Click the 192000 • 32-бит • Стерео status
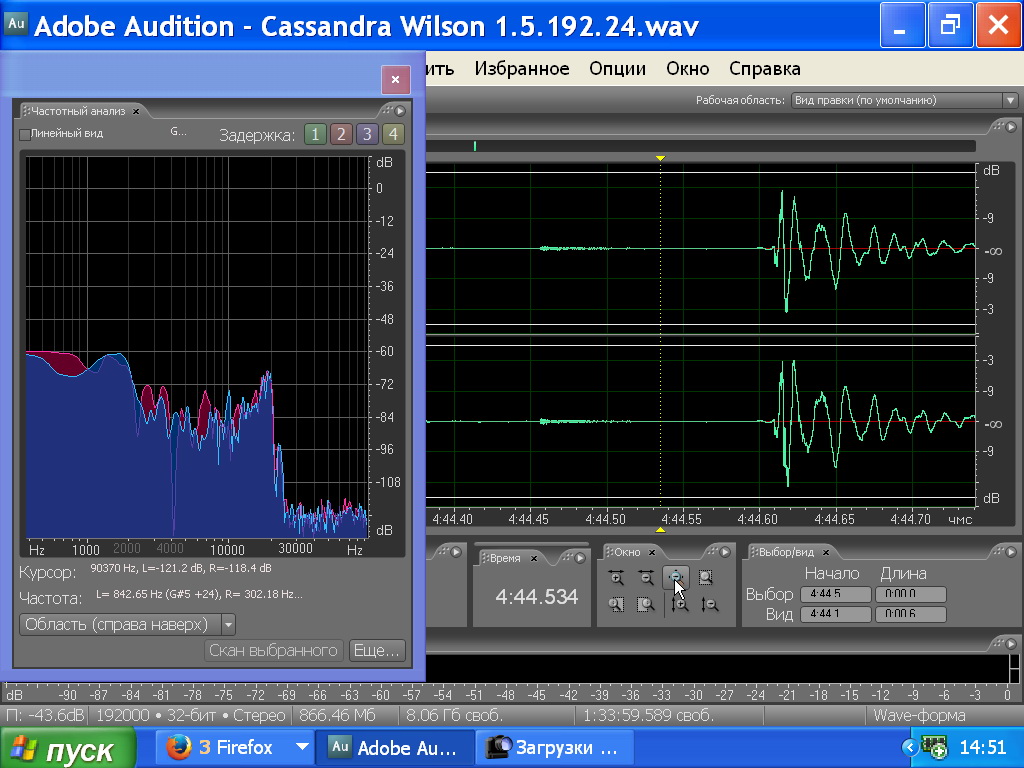The image size is (1024, 768). [x=191, y=716]
